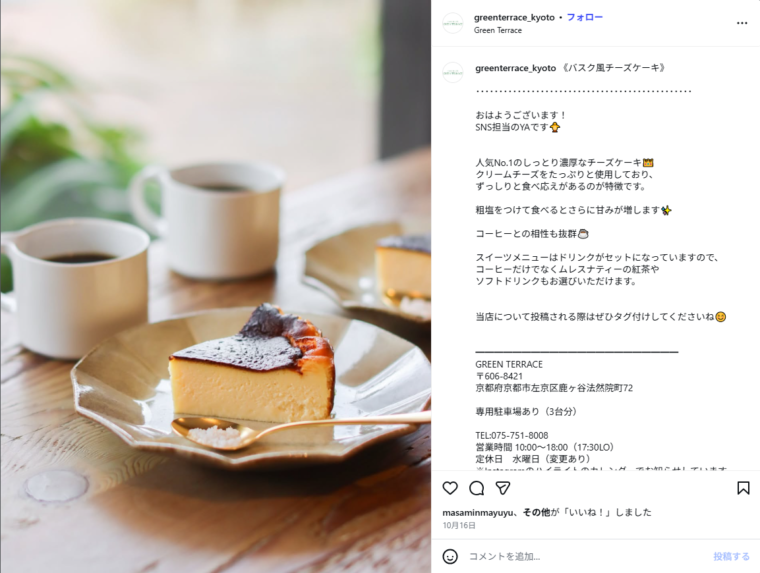Click the header profile avatar of greenterrace_kyoto

pos(453,23)
